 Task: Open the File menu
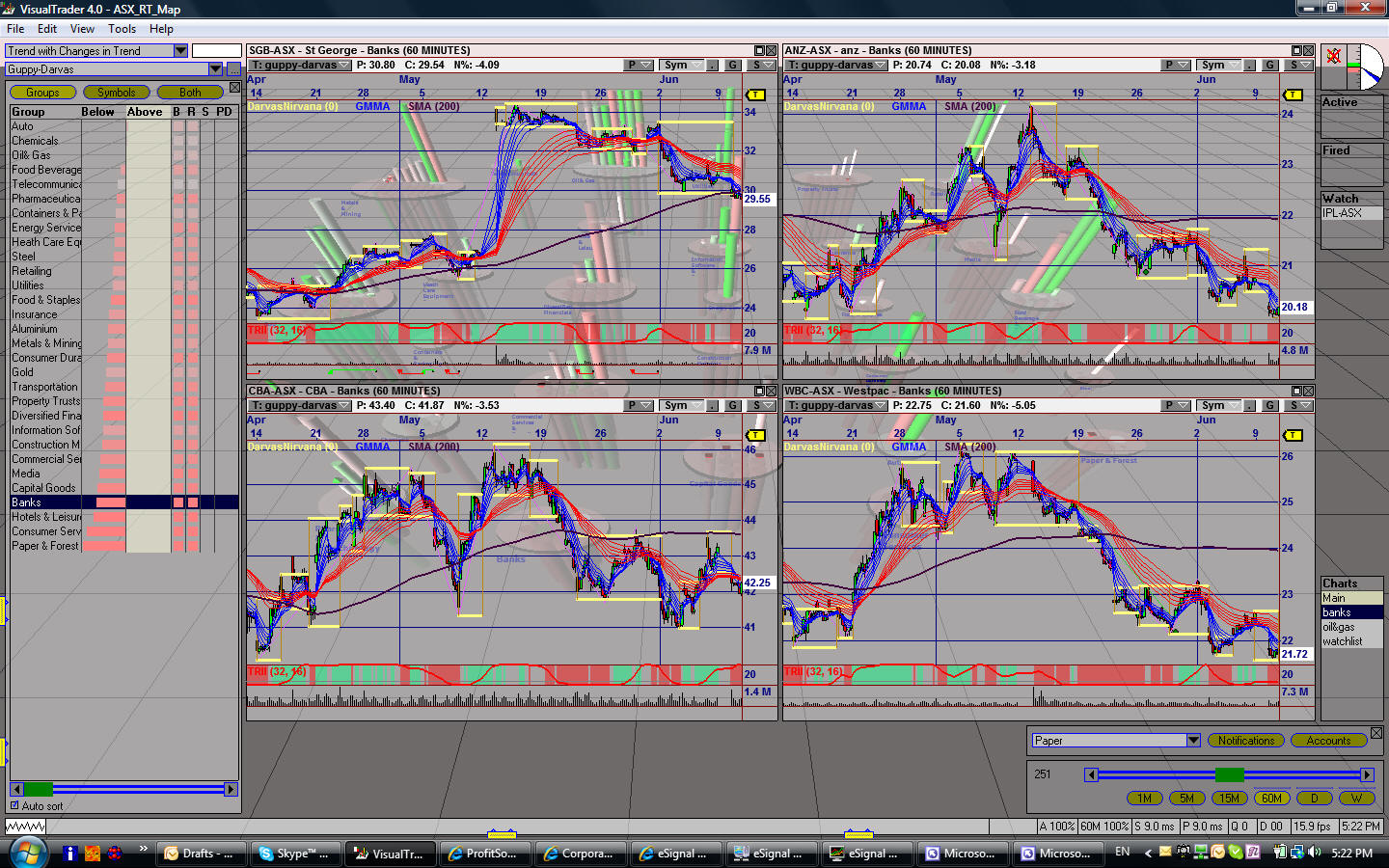click(15, 29)
